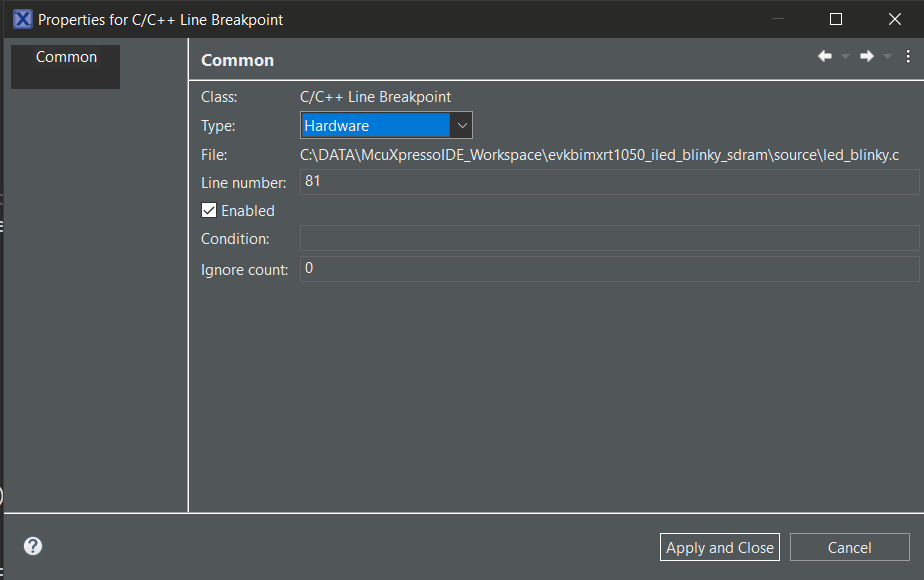Viewport: 924px width, 580px height.
Task: Click the Condition input field
Action: 609,238
